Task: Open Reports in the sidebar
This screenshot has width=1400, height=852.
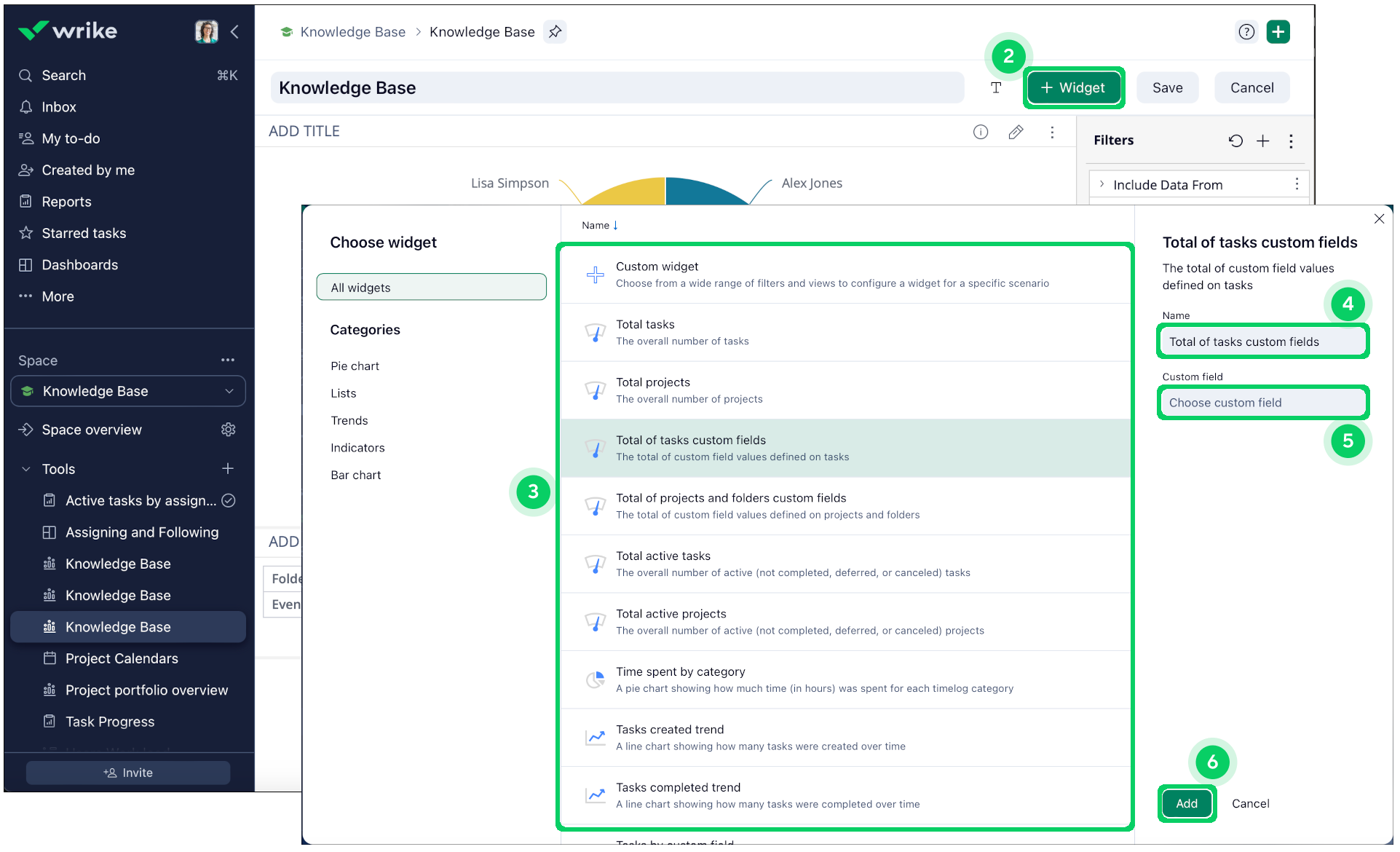Action: click(66, 201)
